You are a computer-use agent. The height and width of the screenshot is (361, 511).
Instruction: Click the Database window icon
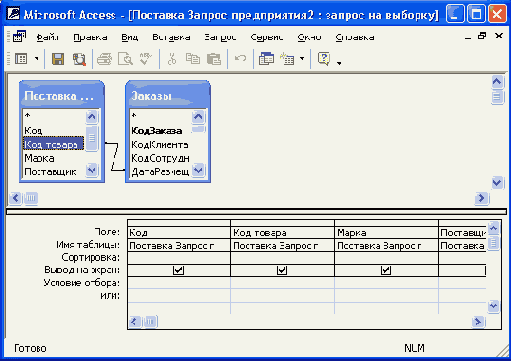pos(266,59)
